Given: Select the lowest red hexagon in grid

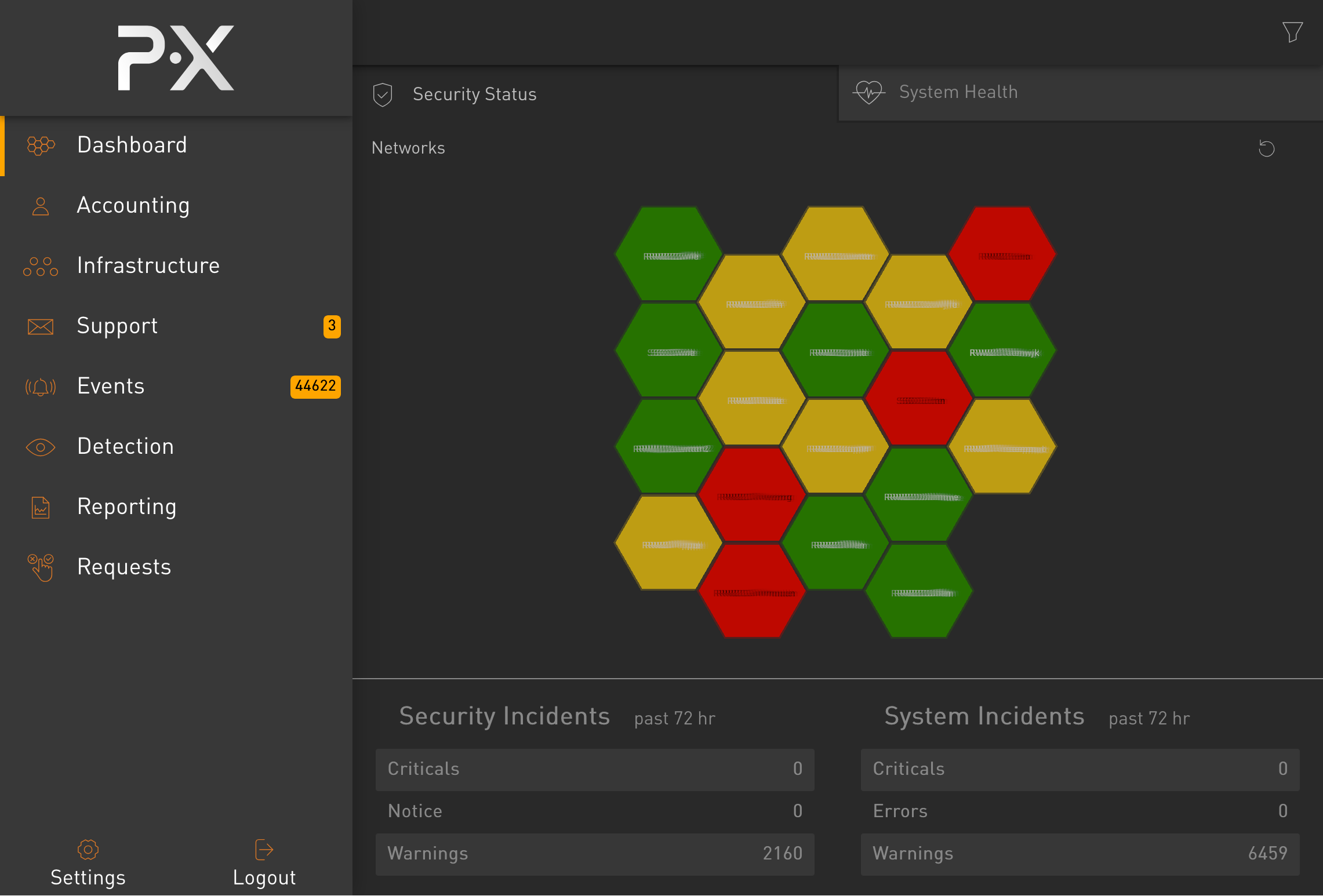Looking at the screenshot, I should pos(752,591).
